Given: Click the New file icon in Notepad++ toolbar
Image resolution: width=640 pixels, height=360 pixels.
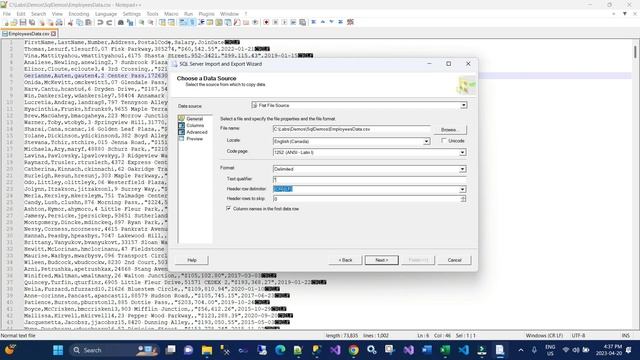Looking at the screenshot, I should 6,22.
